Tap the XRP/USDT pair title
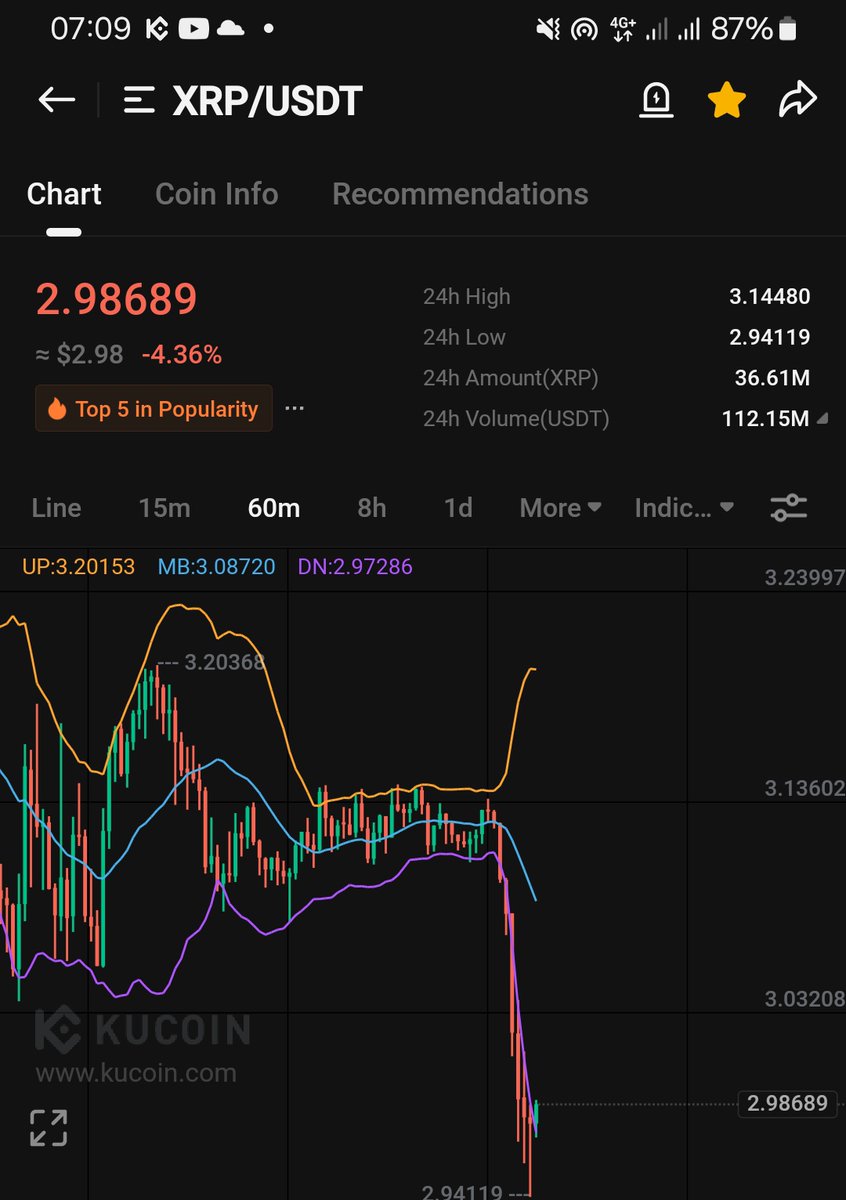Image resolution: width=846 pixels, height=1200 pixels. (x=267, y=100)
